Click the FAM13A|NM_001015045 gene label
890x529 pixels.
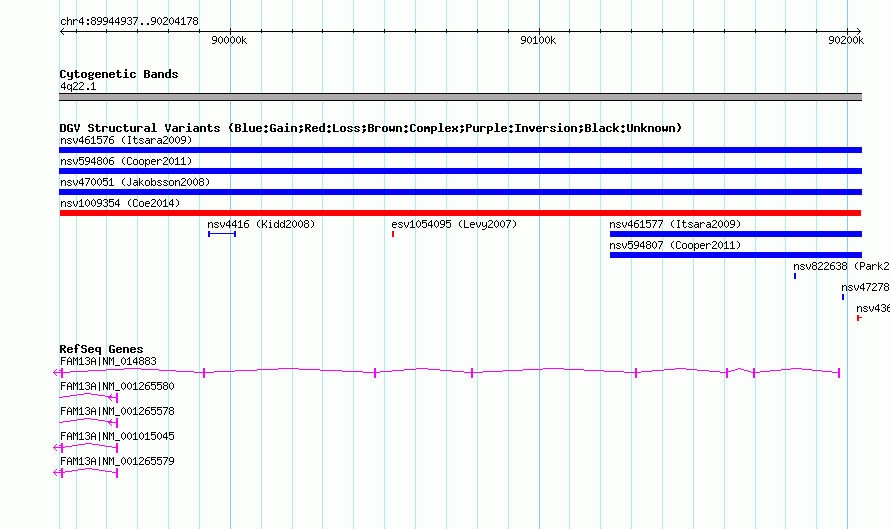coord(117,436)
